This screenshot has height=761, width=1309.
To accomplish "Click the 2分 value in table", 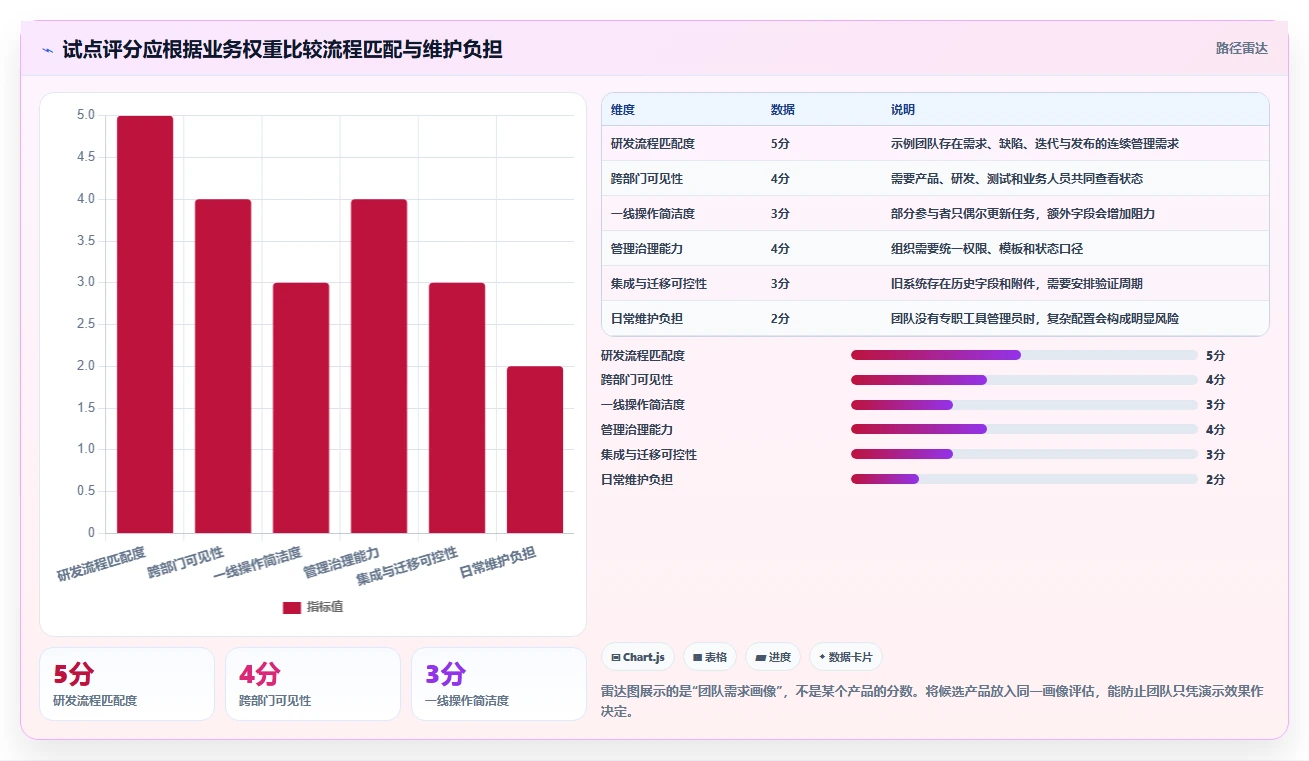I will tap(780, 319).
